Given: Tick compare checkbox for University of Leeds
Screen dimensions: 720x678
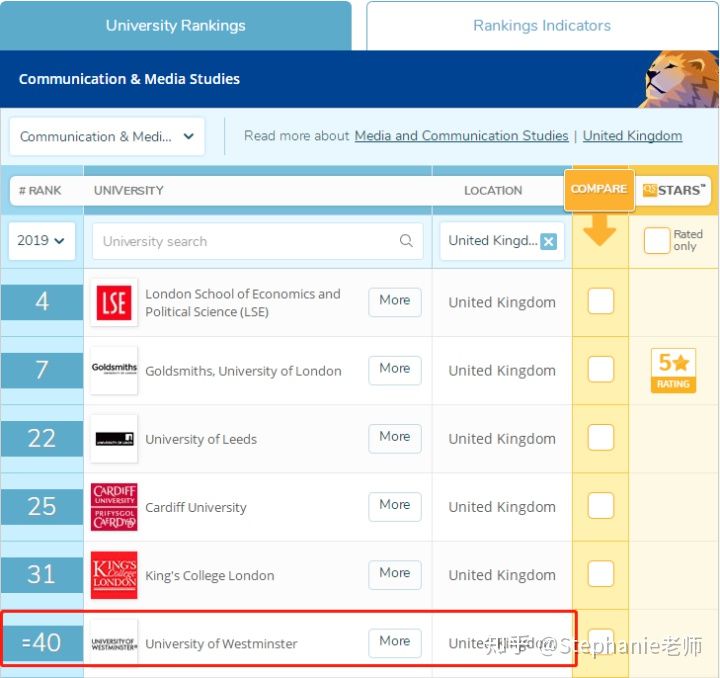Looking at the screenshot, I should click(601, 437).
